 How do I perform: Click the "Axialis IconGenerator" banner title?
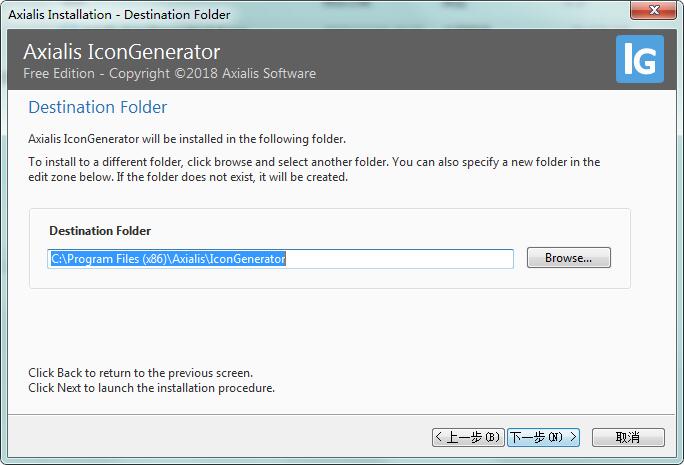point(122,51)
